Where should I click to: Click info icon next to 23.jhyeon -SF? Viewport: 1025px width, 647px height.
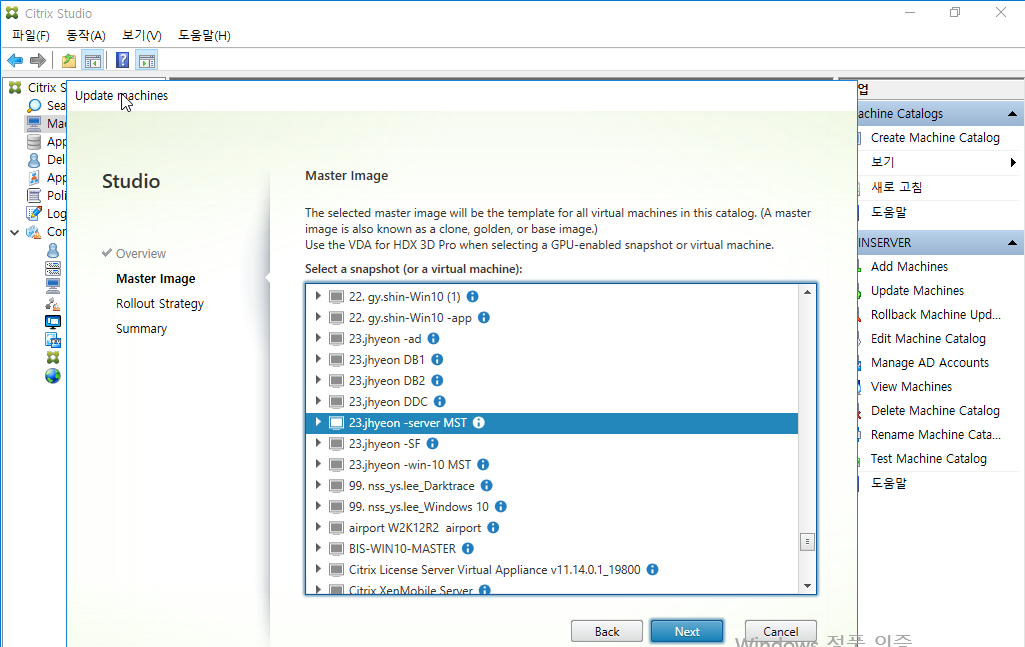(433, 444)
